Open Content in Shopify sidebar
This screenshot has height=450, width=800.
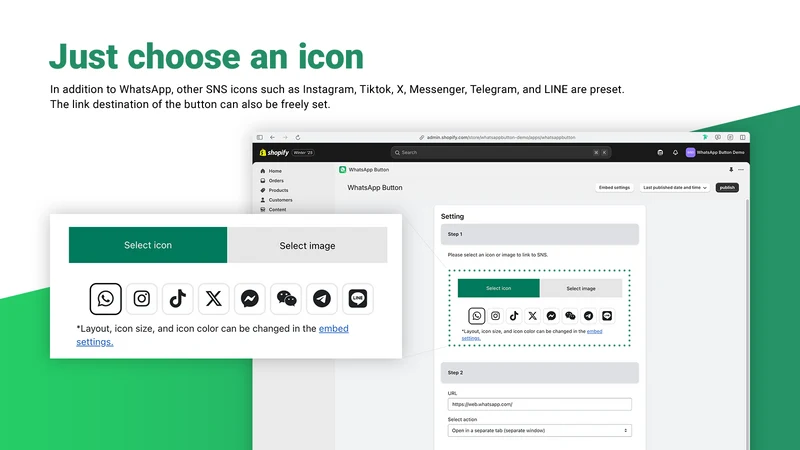[277, 210]
